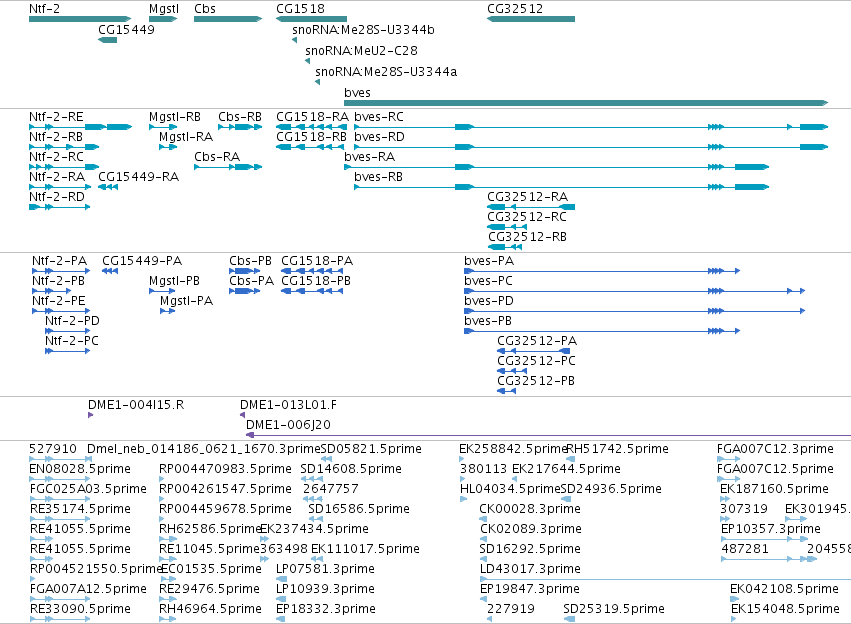The width and height of the screenshot is (851, 624).
Task: Click the CG15449 gene label
Action: [x=126, y=29]
